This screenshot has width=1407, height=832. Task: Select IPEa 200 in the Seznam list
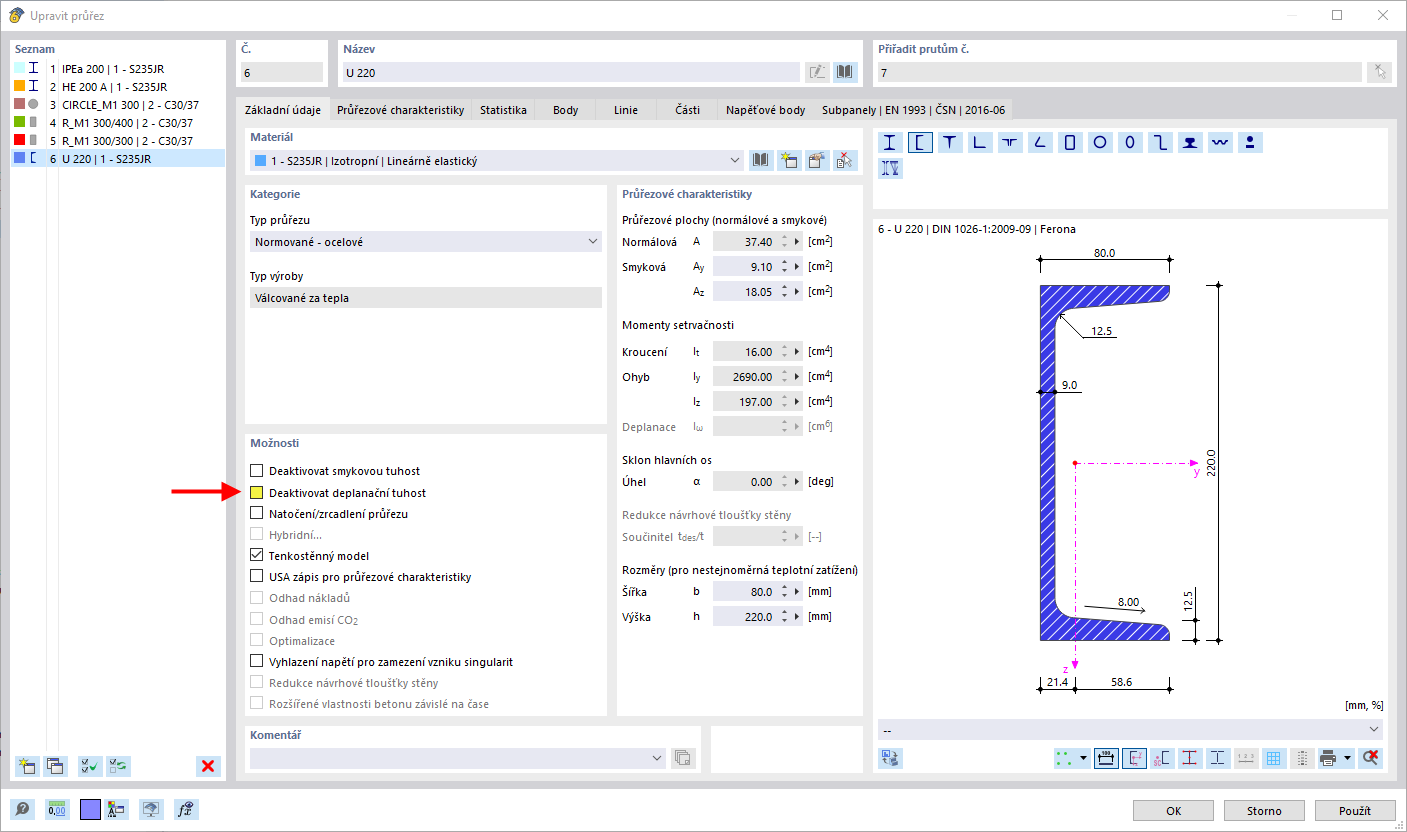click(x=118, y=68)
